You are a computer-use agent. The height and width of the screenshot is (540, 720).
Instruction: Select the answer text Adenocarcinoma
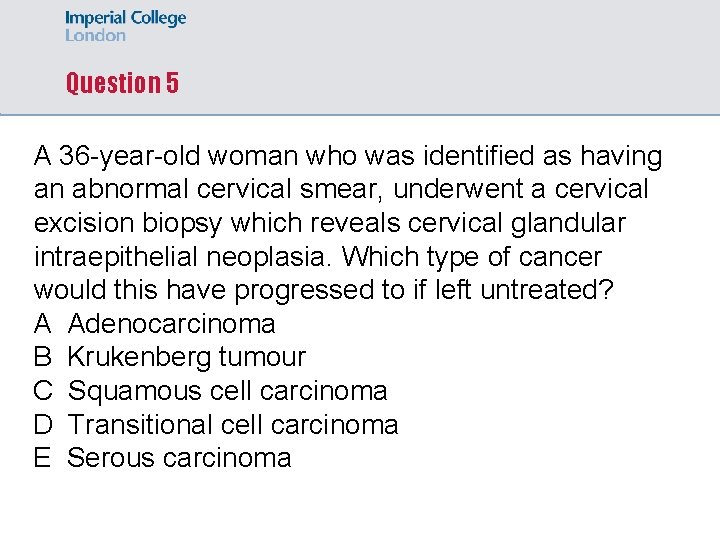171,324
